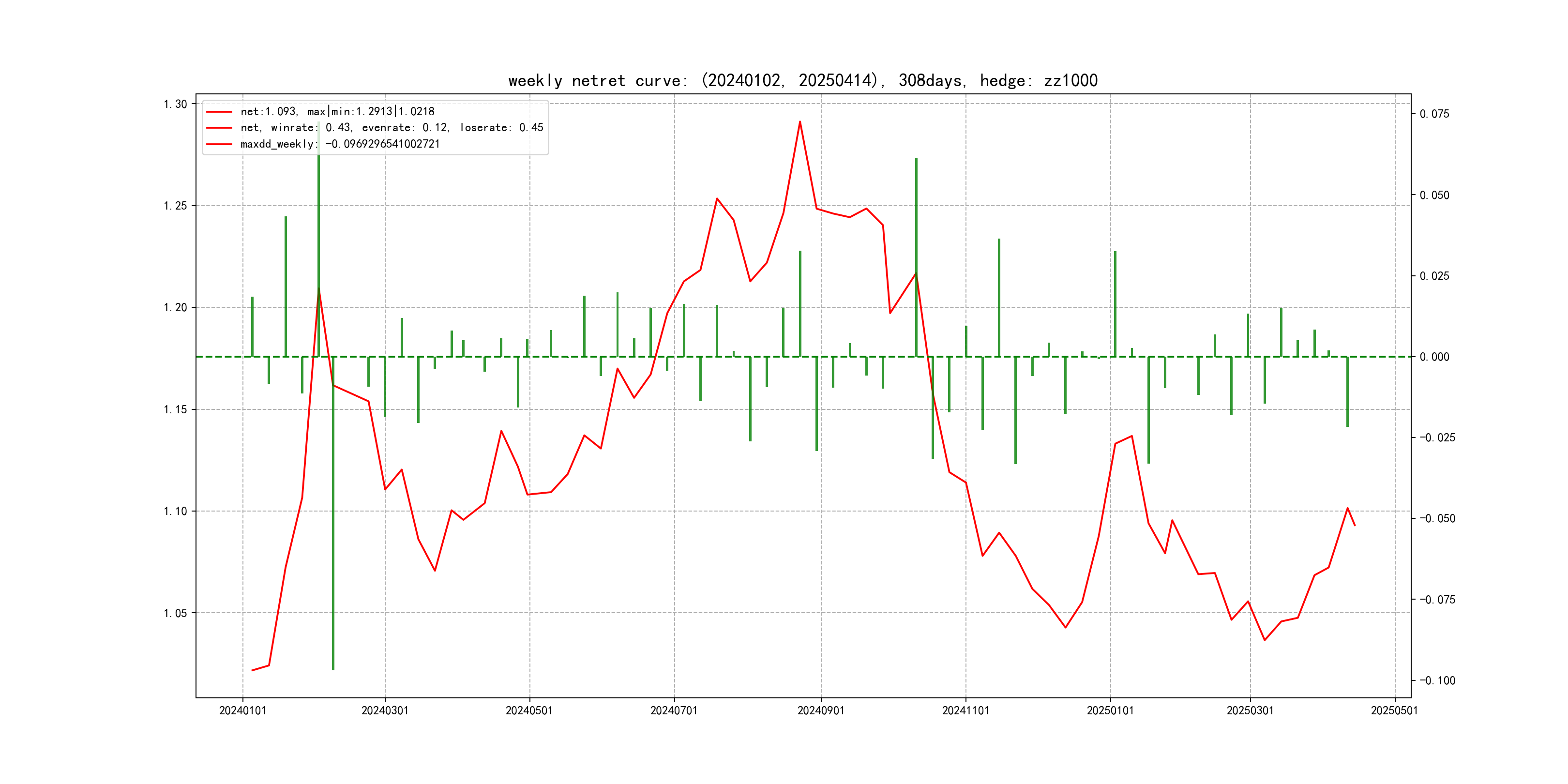Image resolution: width=1568 pixels, height=784 pixels.
Task: Click the 20240701 x-axis date label
Action: (x=673, y=710)
